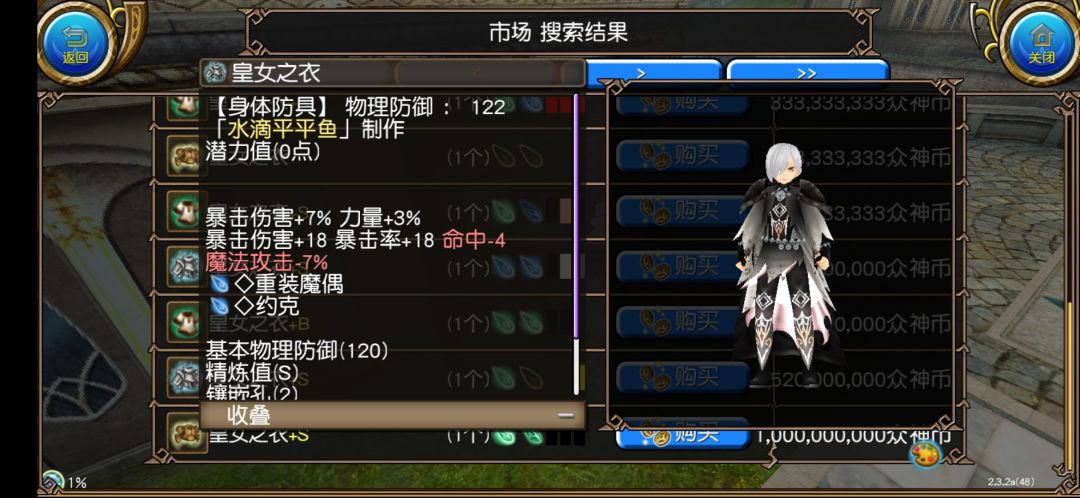
Task: Tap the blue crystal icon beside 重装魔偶
Action: coord(220,283)
